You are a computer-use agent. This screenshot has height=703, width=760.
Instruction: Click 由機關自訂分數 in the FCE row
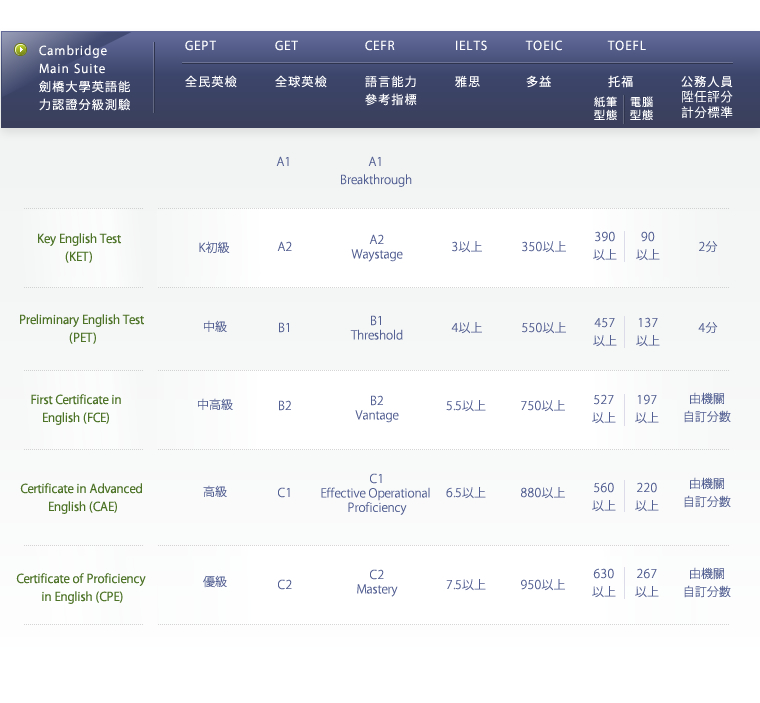[x=707, y=408]
